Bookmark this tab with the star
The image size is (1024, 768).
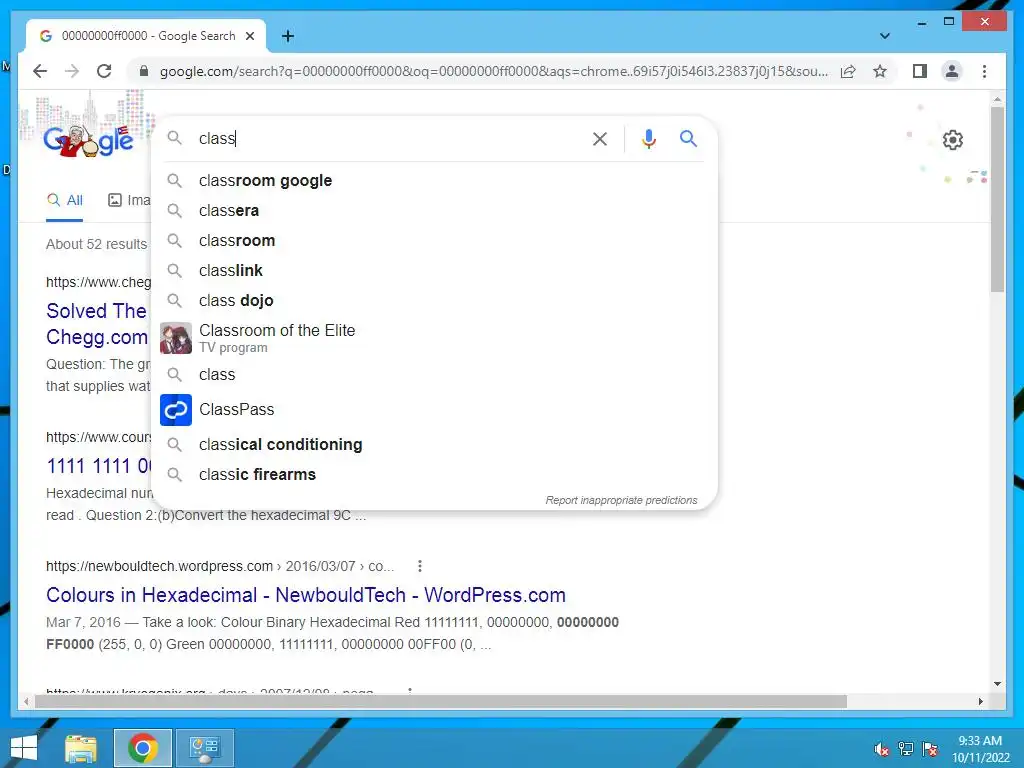(880, 71)
